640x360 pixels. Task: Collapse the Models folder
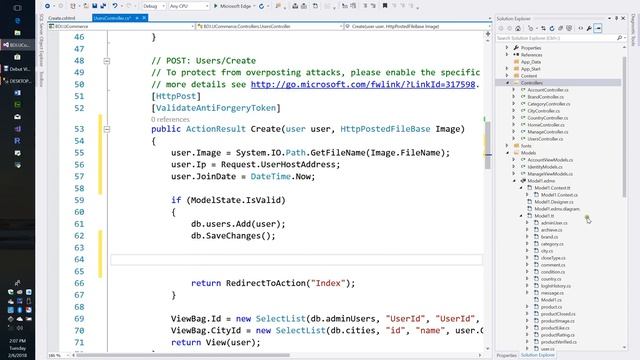(507, 153)
